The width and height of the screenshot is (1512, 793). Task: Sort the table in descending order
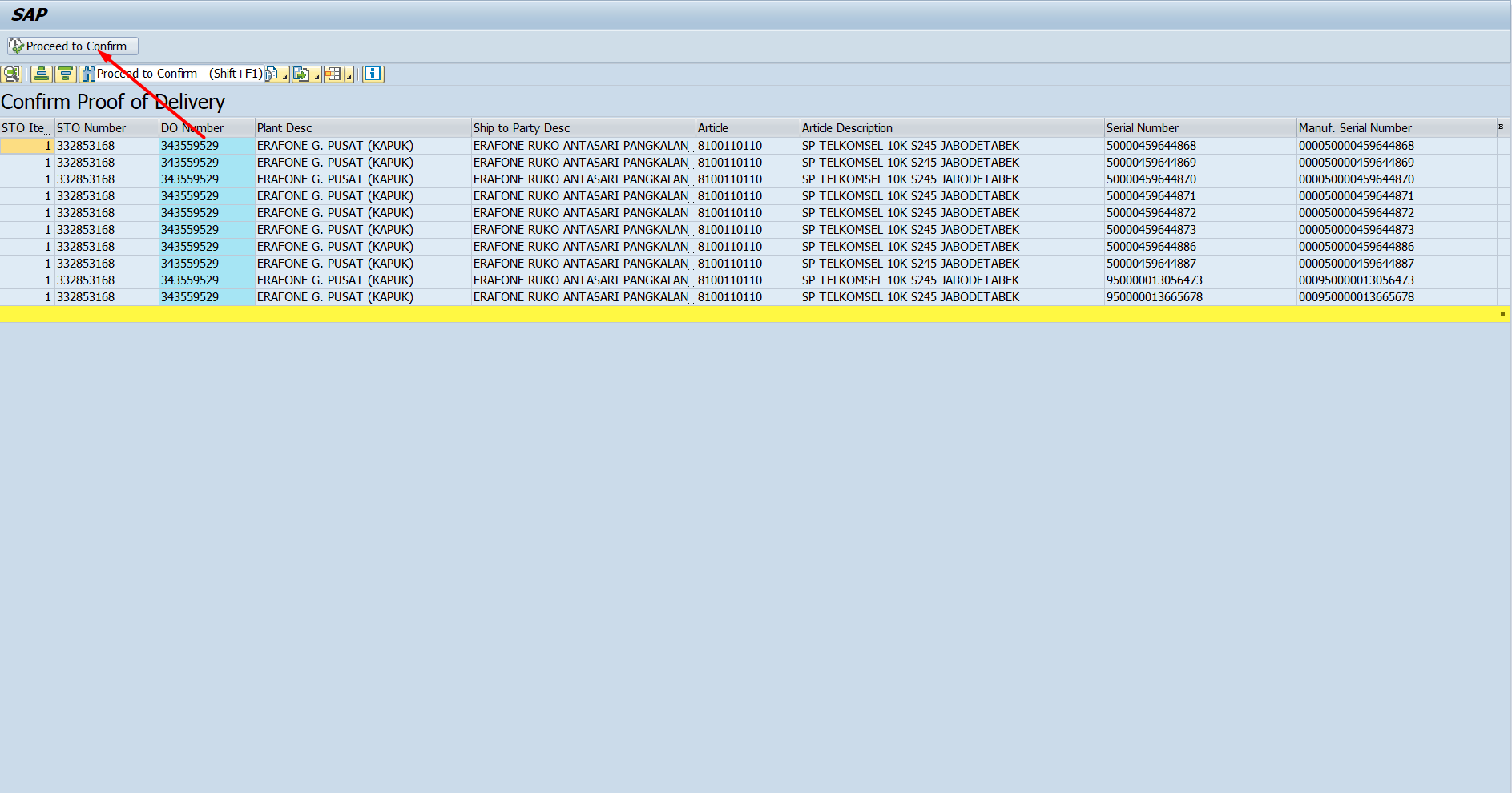click(66, 74)
